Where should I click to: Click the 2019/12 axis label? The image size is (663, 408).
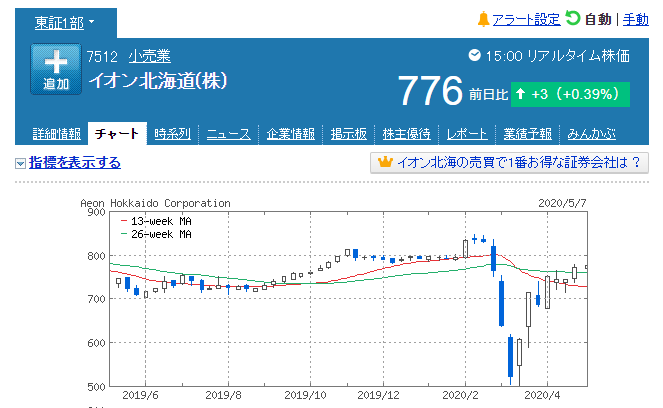378,395
